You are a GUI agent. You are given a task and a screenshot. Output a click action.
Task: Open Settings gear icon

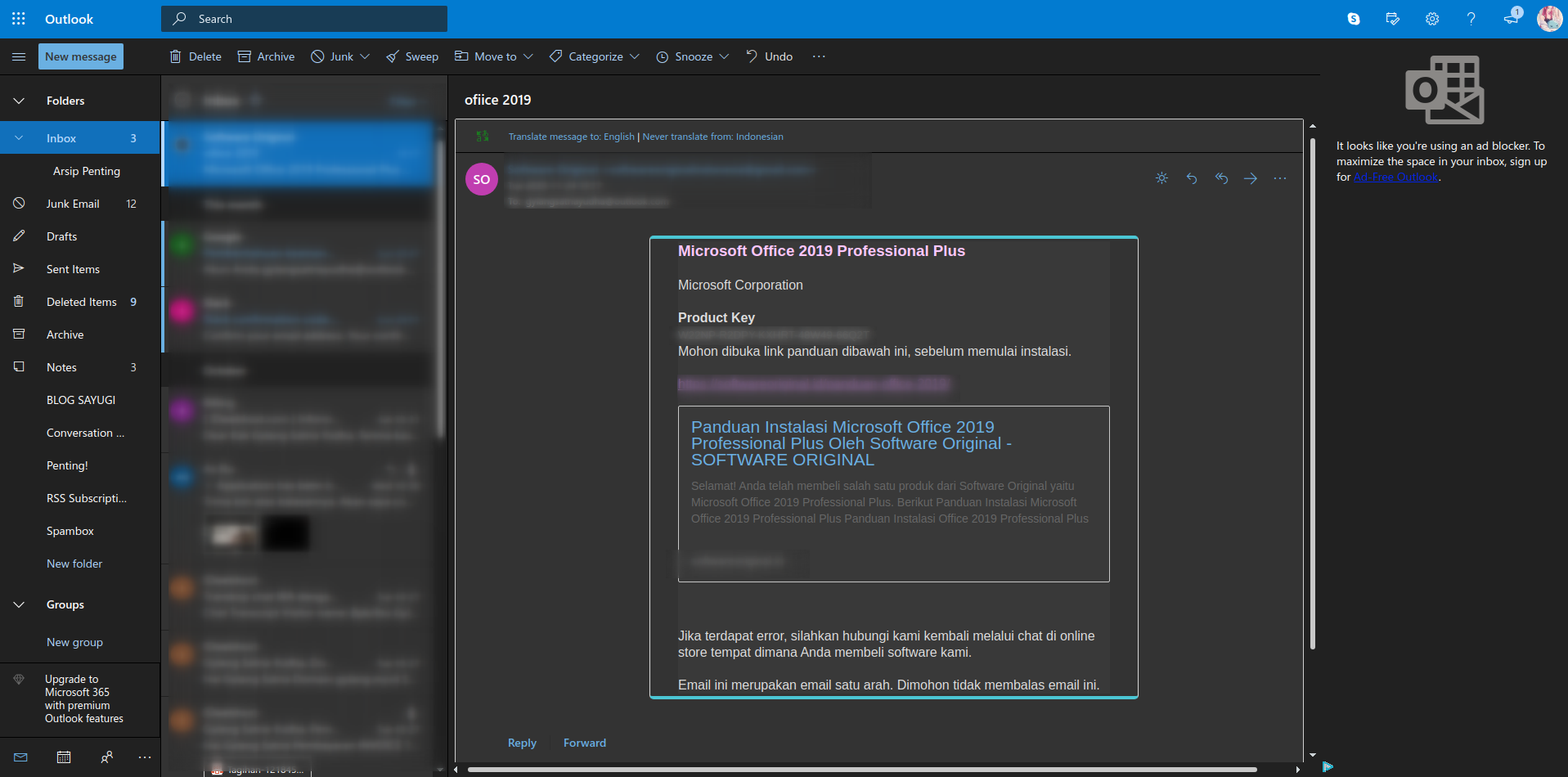click(1432, 19)
